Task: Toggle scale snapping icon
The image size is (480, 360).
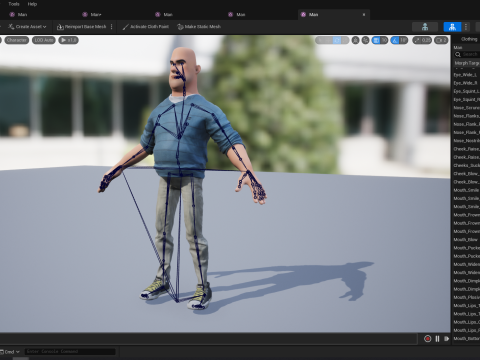Action: click(417, 40)
